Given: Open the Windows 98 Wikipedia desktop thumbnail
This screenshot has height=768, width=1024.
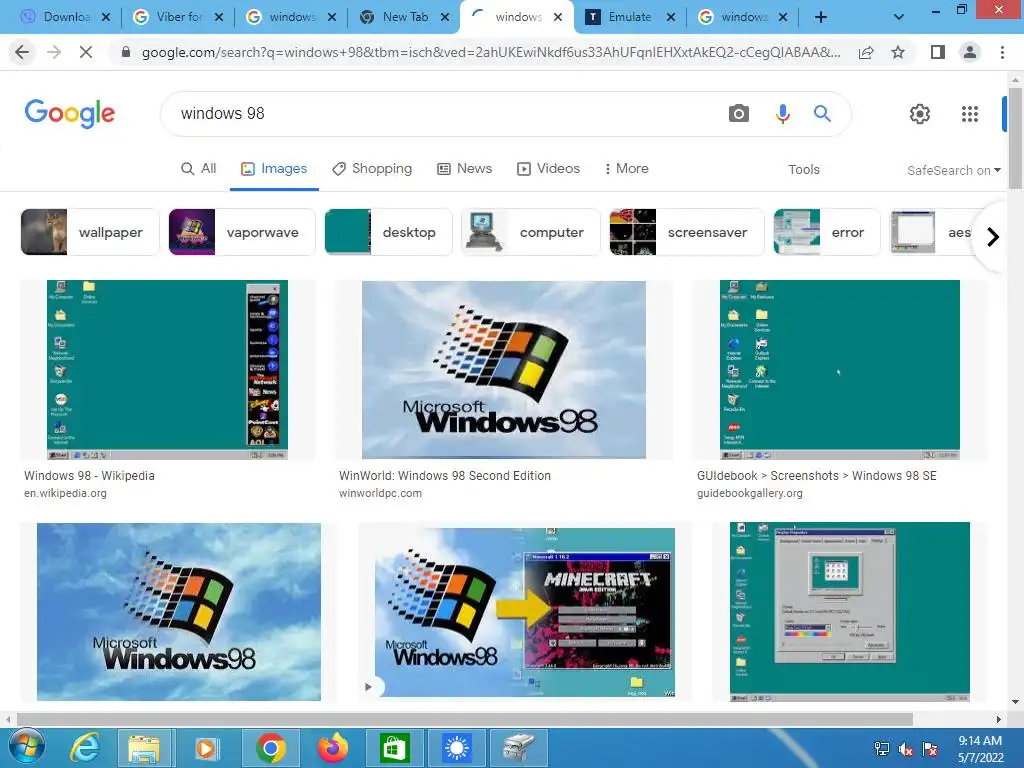Looking at the screenshot, I should point(167,370).
